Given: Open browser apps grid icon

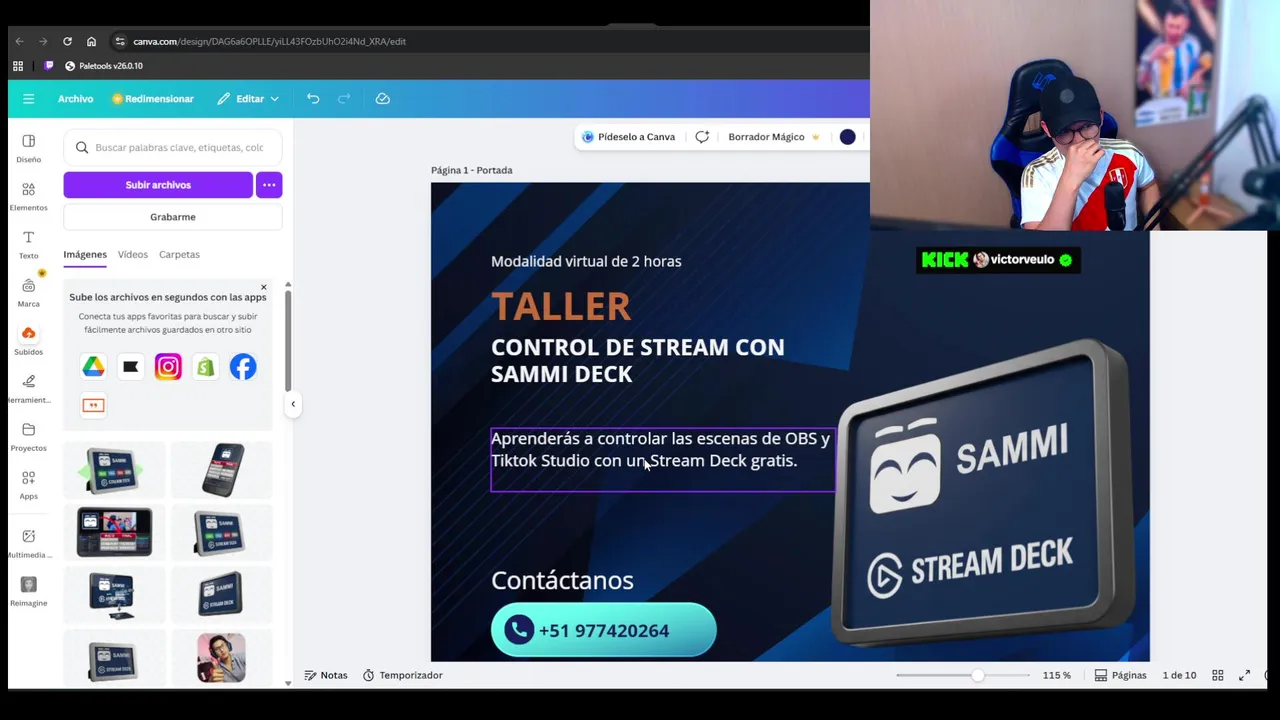Looking at the screenshot, I should tap(17, 66).
